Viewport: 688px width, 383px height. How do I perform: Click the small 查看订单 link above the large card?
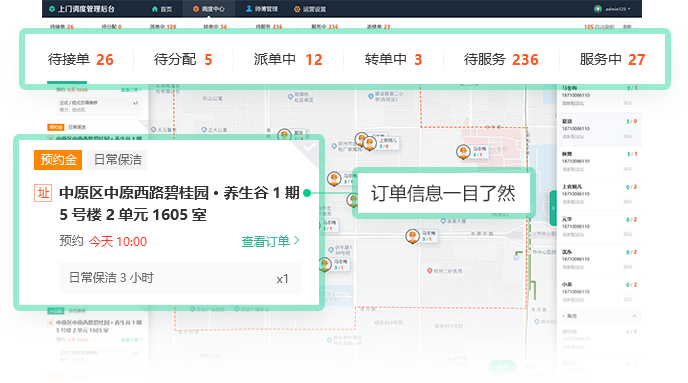[131, 90]
